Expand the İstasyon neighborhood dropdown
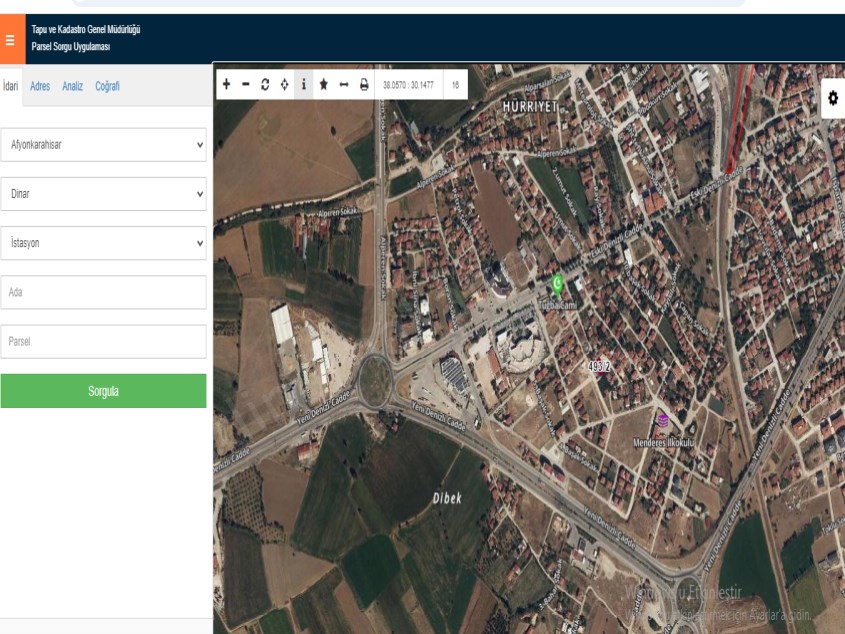This screenshot has height=634, width=845. [x=103, y=243]
